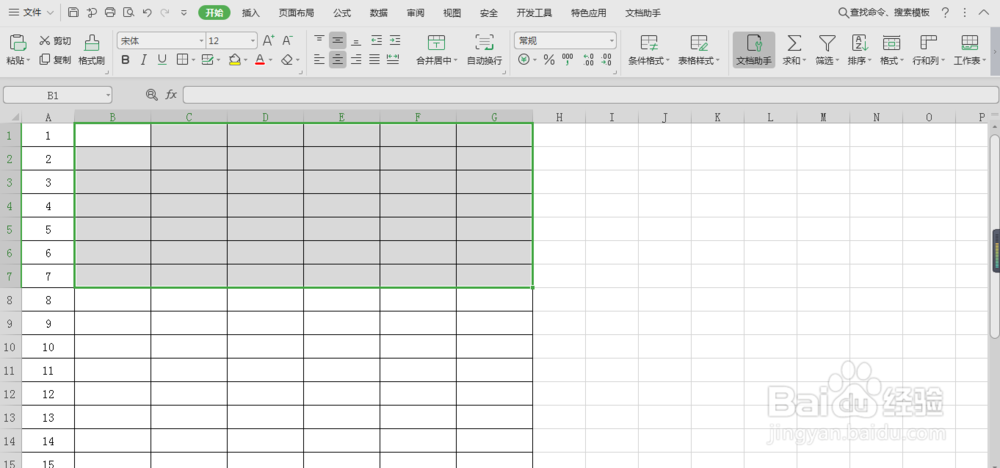1000x468 pixels.
Task: Toggle justify text alignment
Action: 374,60
